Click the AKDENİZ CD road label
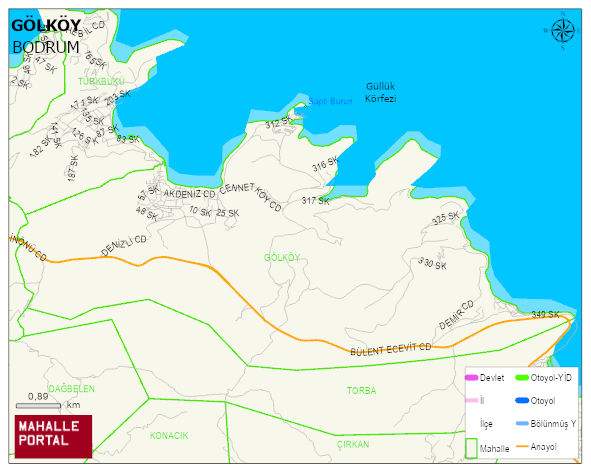Viewport: 591px width, 472px height. click(x=189, y=194)
